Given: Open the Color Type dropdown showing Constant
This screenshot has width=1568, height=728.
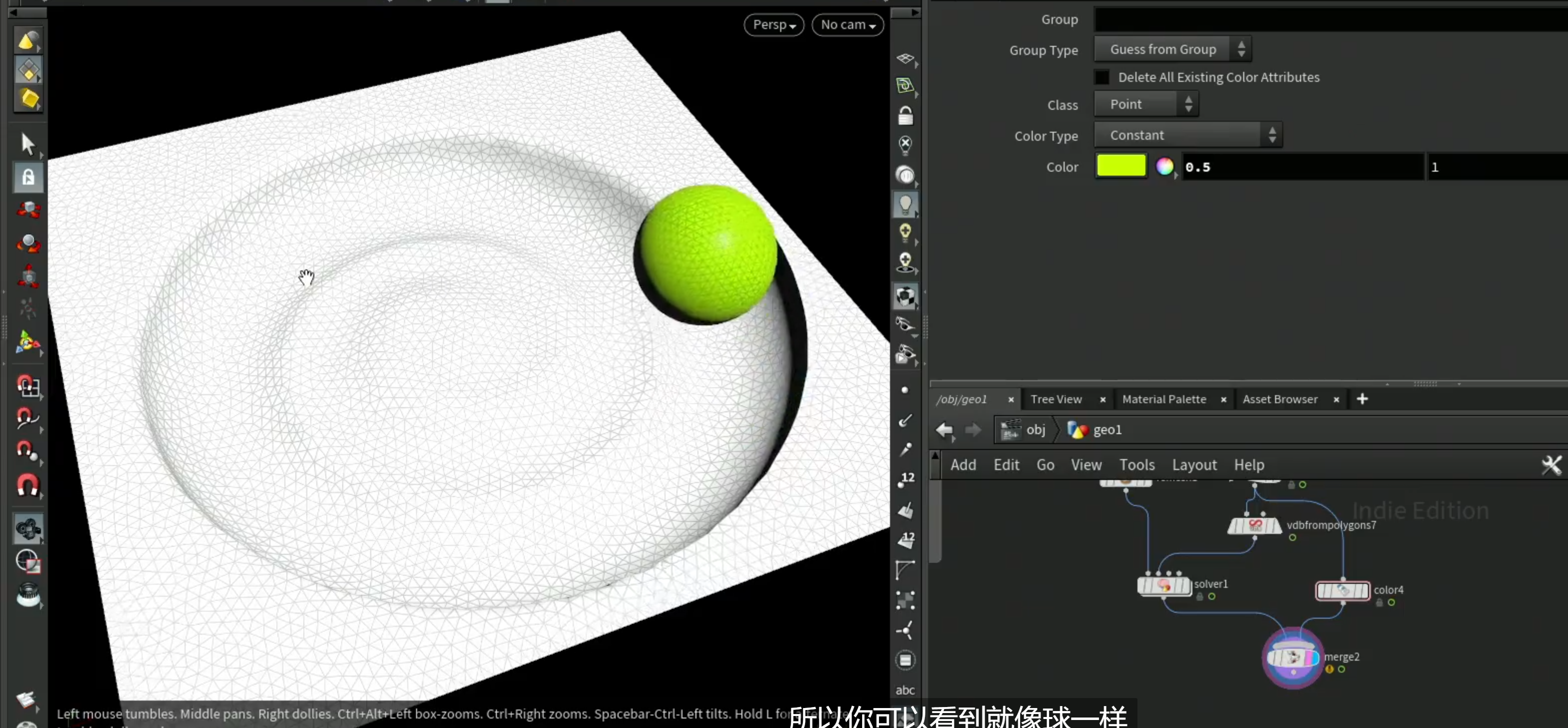Looking at the screenshot, I should [x=1187, y=135].
